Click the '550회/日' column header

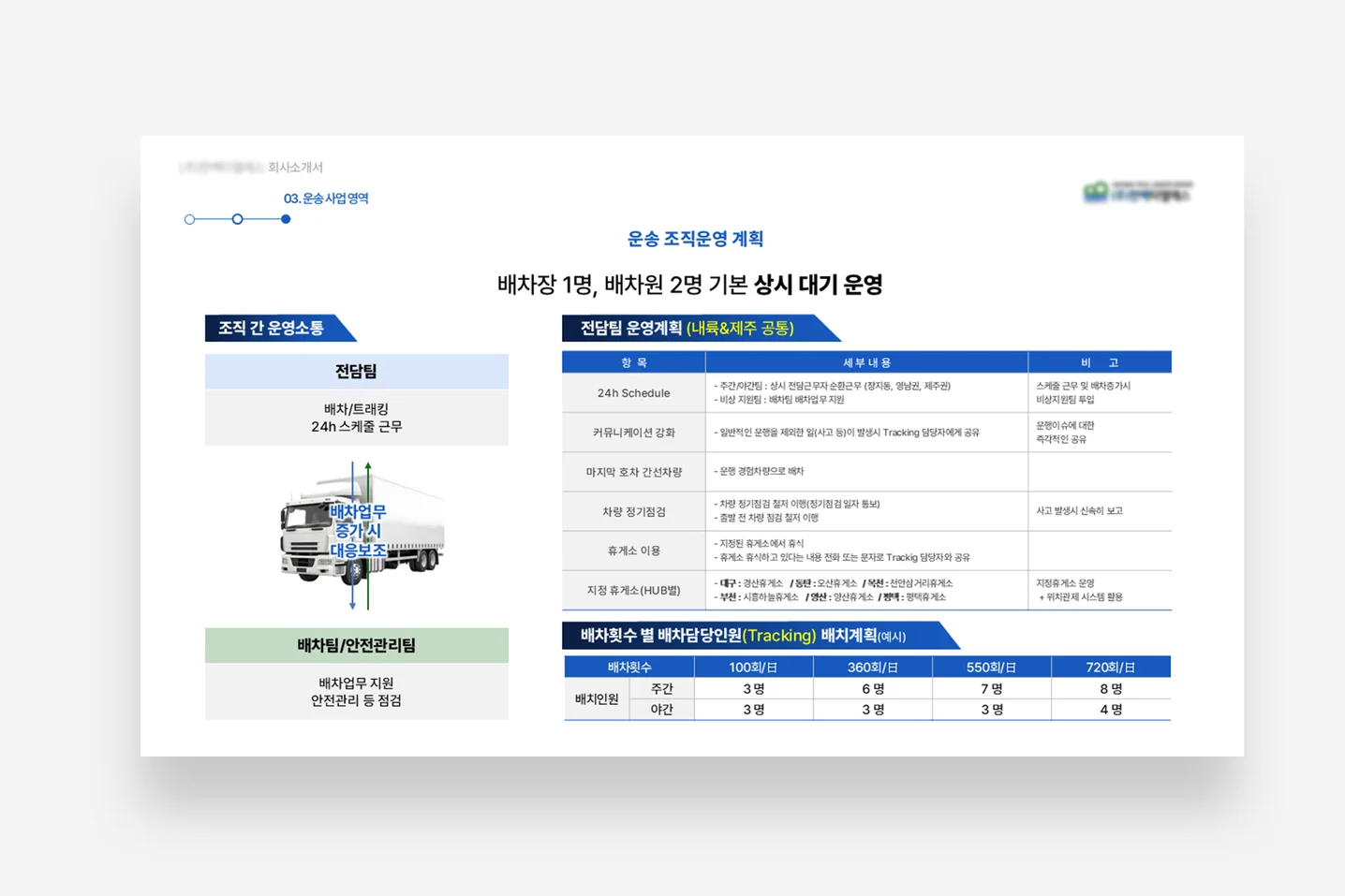click(992, 668)
